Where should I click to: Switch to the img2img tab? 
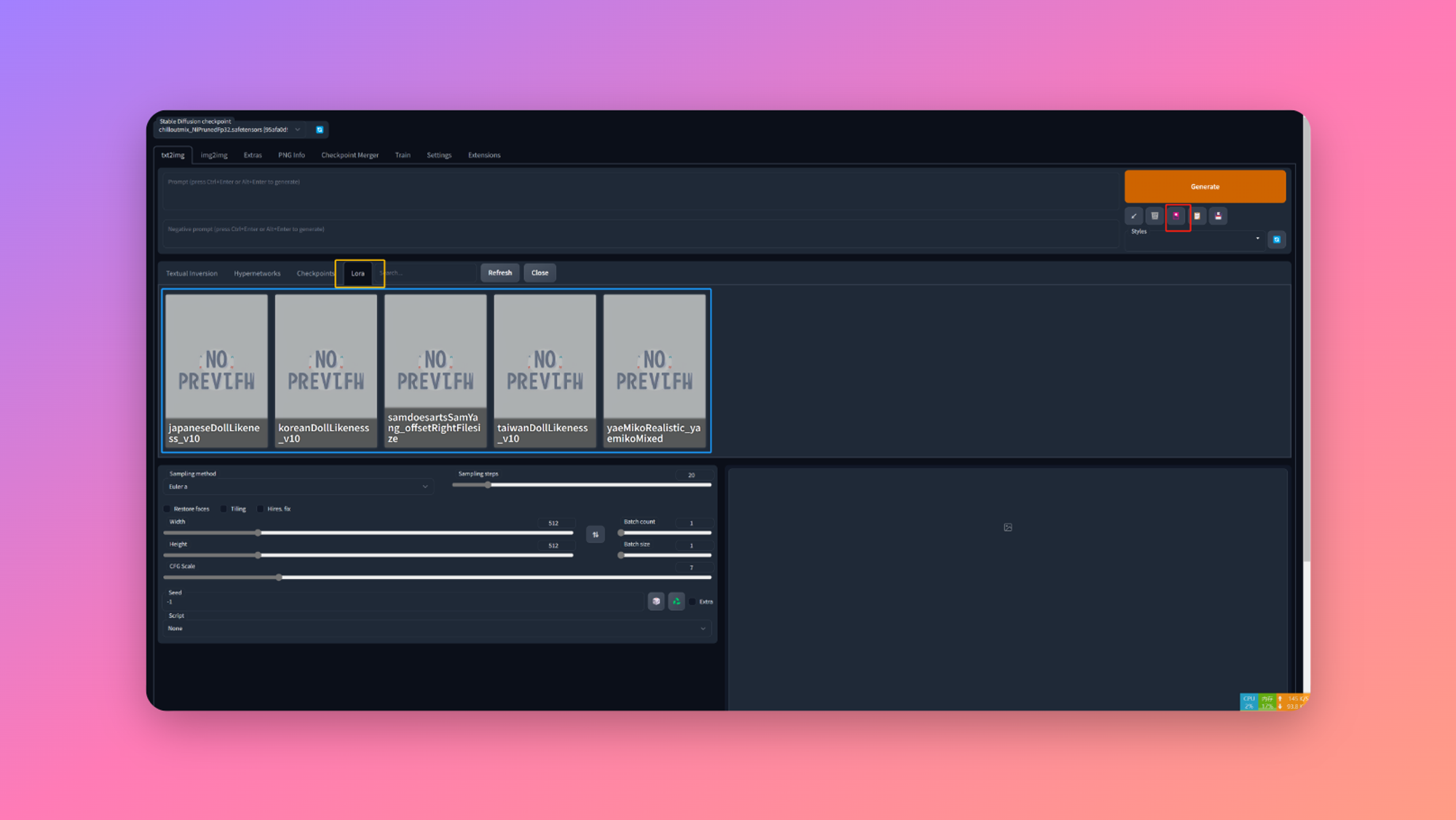tap(214, 155)
